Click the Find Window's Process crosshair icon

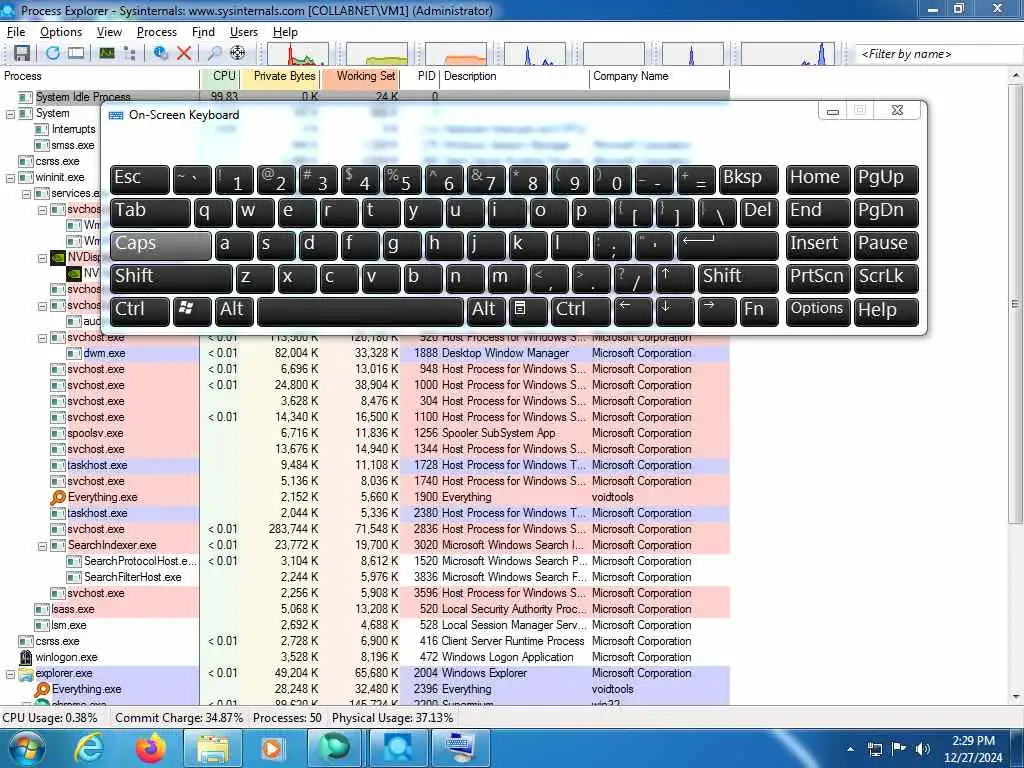coord(238,54)
